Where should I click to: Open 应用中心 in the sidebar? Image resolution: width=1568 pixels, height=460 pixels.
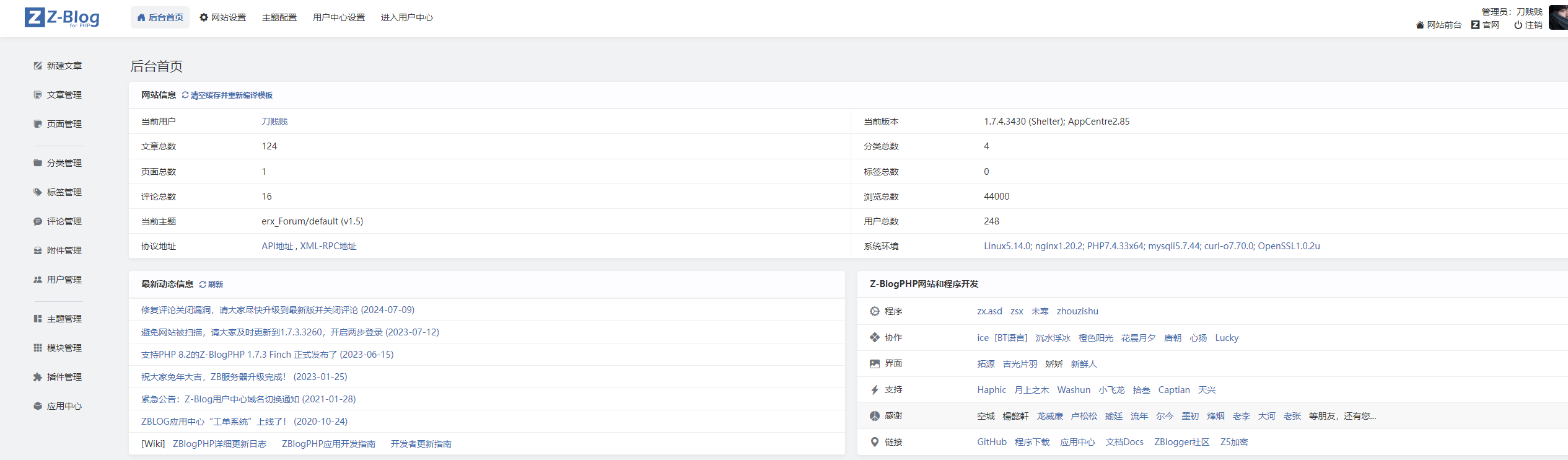coord(64,406)
